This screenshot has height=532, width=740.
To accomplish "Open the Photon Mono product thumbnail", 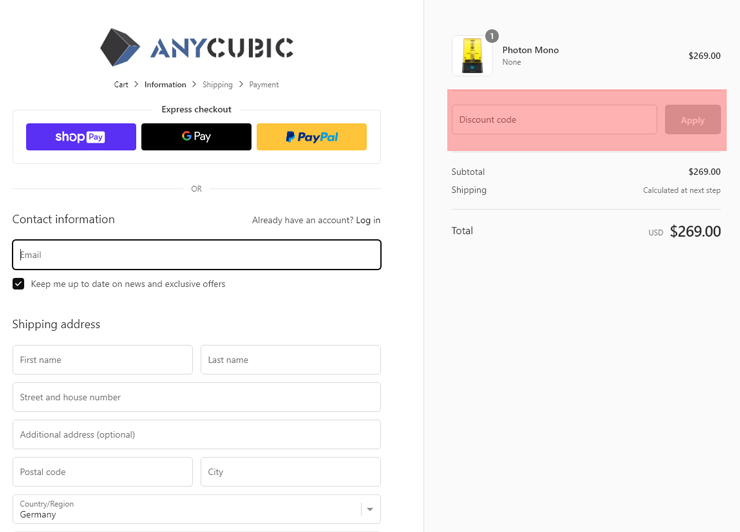I will 472,56.
